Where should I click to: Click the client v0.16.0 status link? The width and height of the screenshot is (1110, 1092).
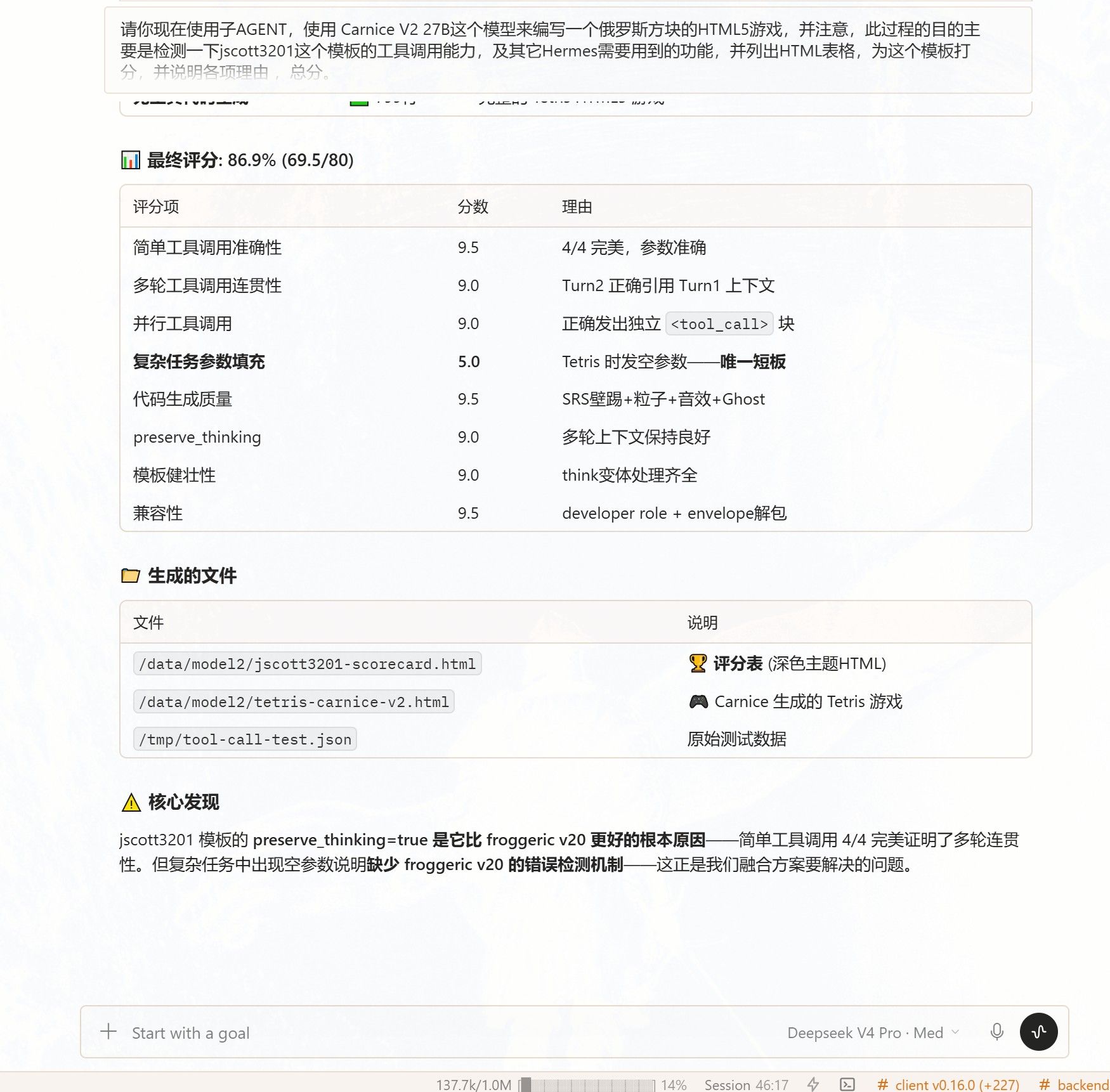click(x=948, y=1084)
